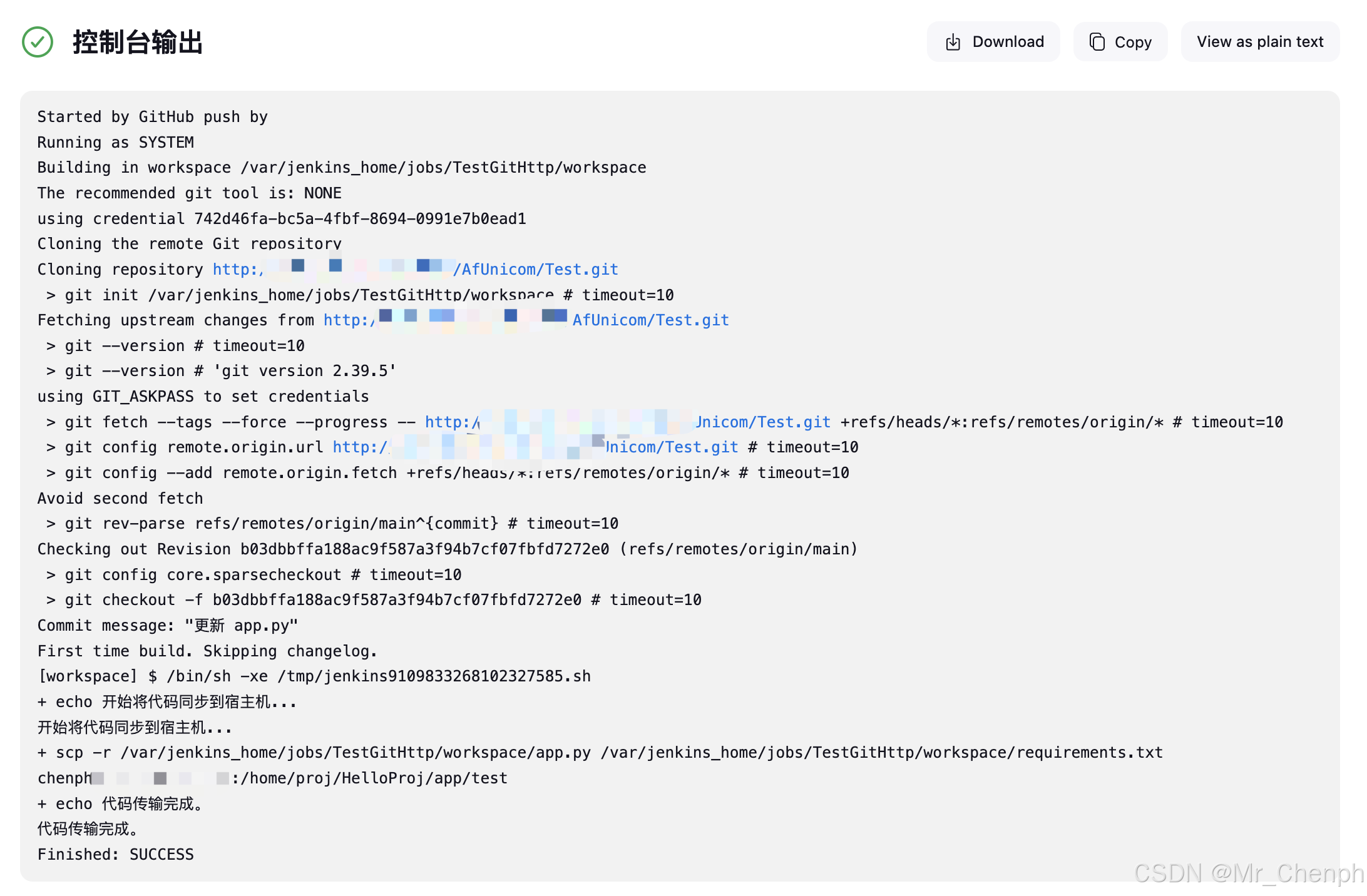The height and width of the screenshot is (896, 1367).
Task: Click the Commit message 更新 app.py line
Action: 168,626
